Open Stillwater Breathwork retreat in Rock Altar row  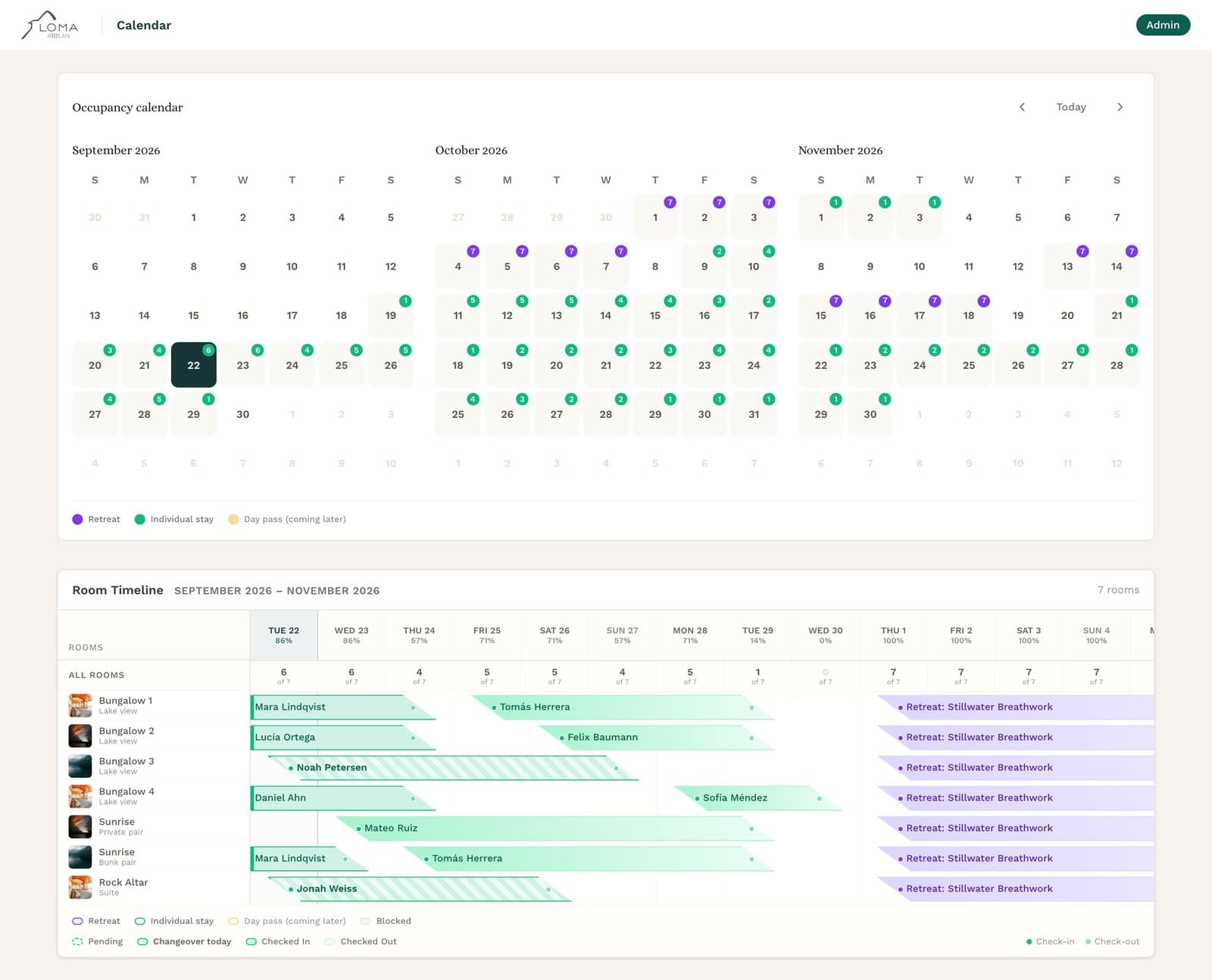point(1017,888)
